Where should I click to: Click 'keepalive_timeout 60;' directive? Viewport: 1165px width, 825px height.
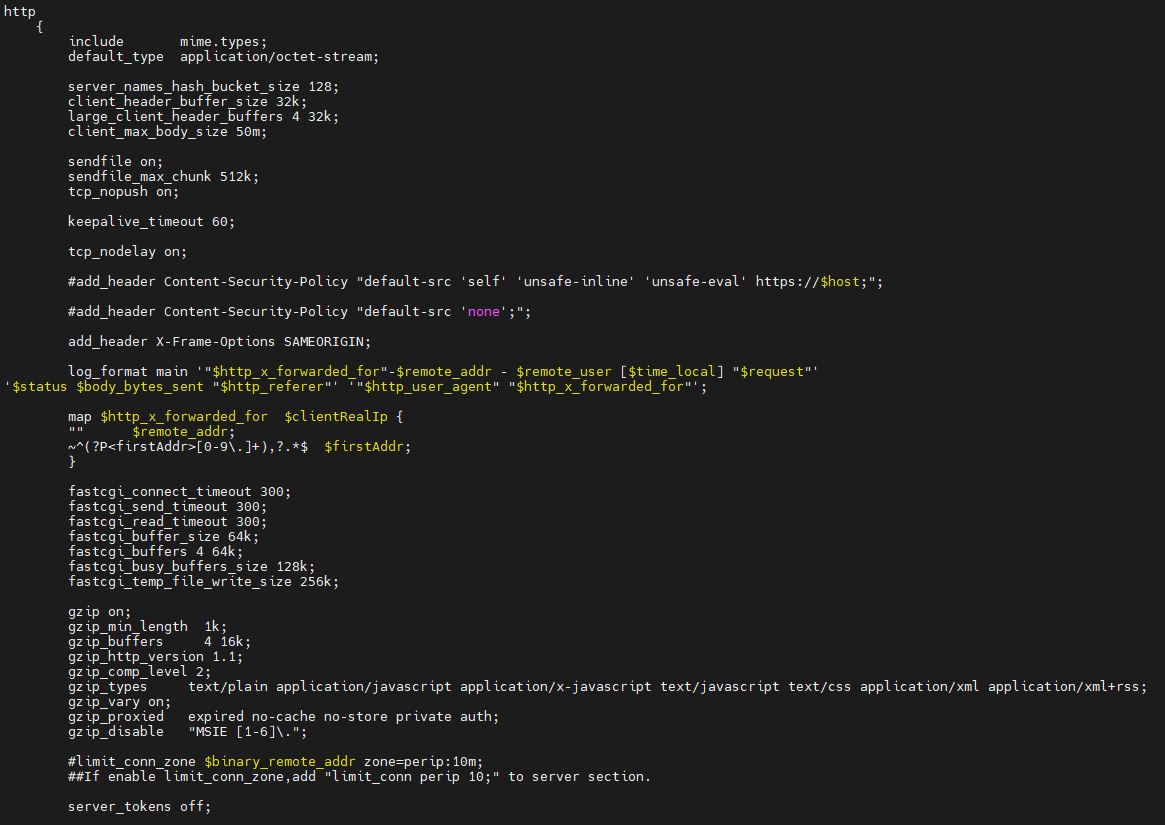tap(152, 221)
